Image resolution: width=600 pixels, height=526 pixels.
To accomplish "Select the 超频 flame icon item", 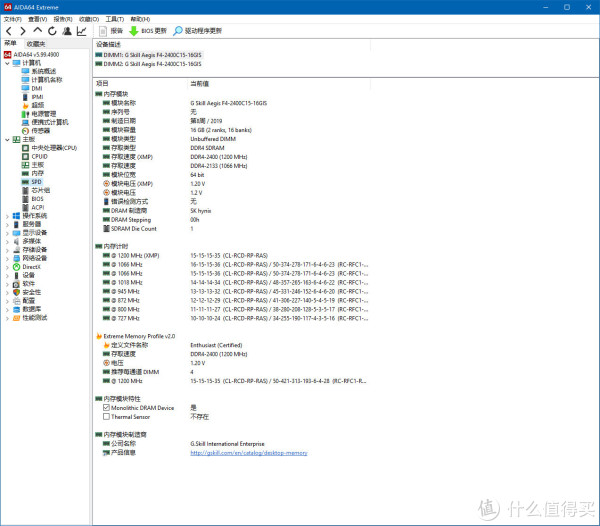I will tap(33, 105).
